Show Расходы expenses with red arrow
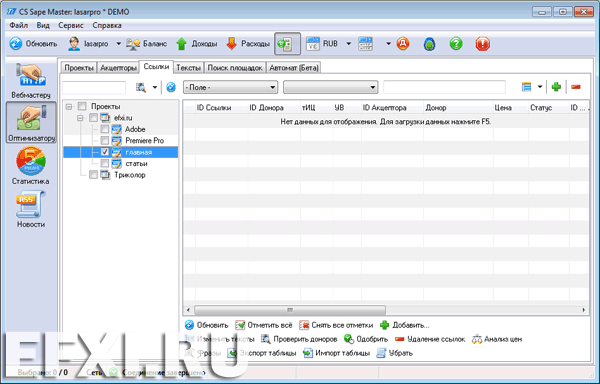Screen dimensions: 600x384 [248, 44]
